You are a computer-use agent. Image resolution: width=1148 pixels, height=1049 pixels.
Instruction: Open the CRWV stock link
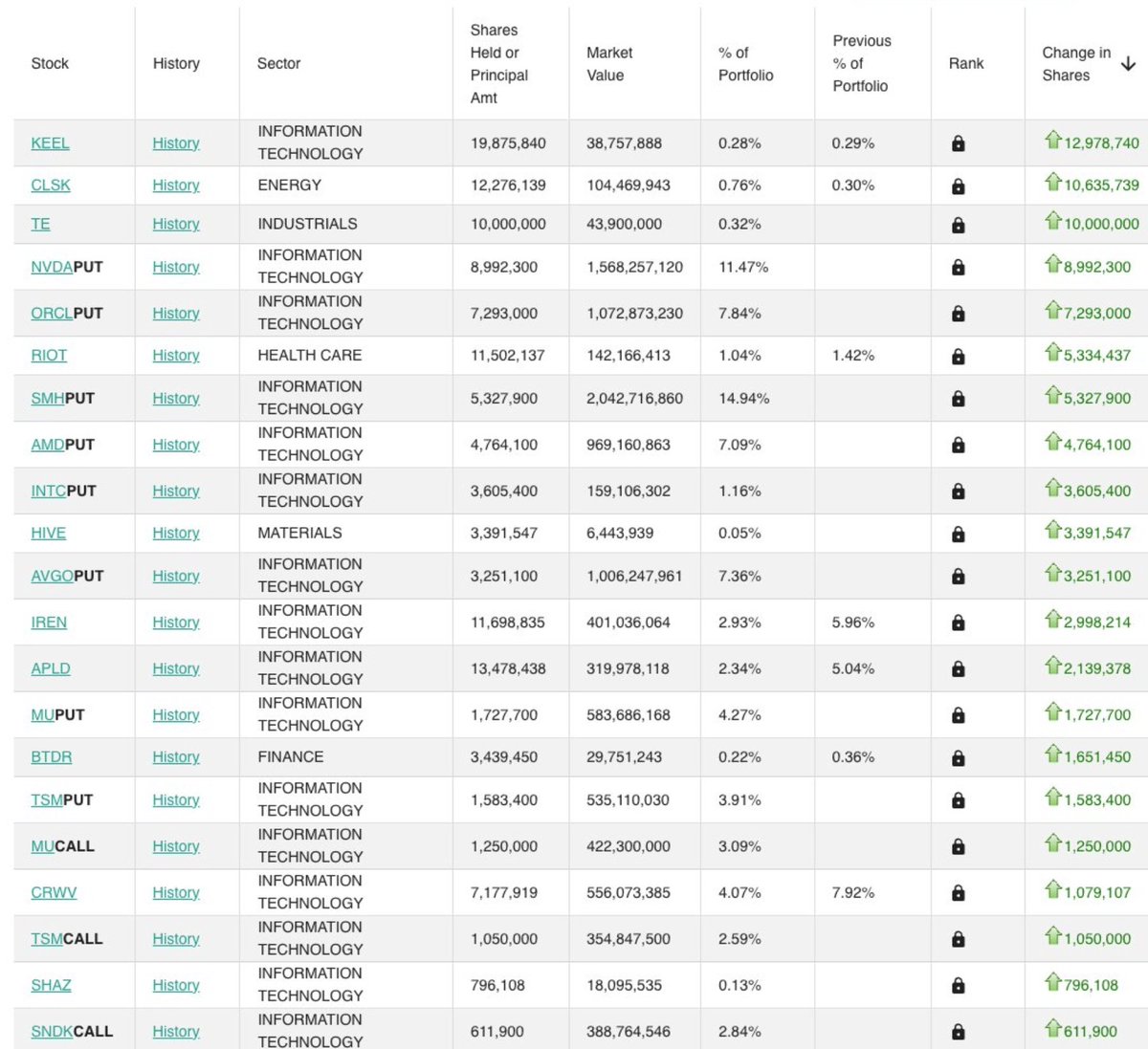tap(54, 893)
